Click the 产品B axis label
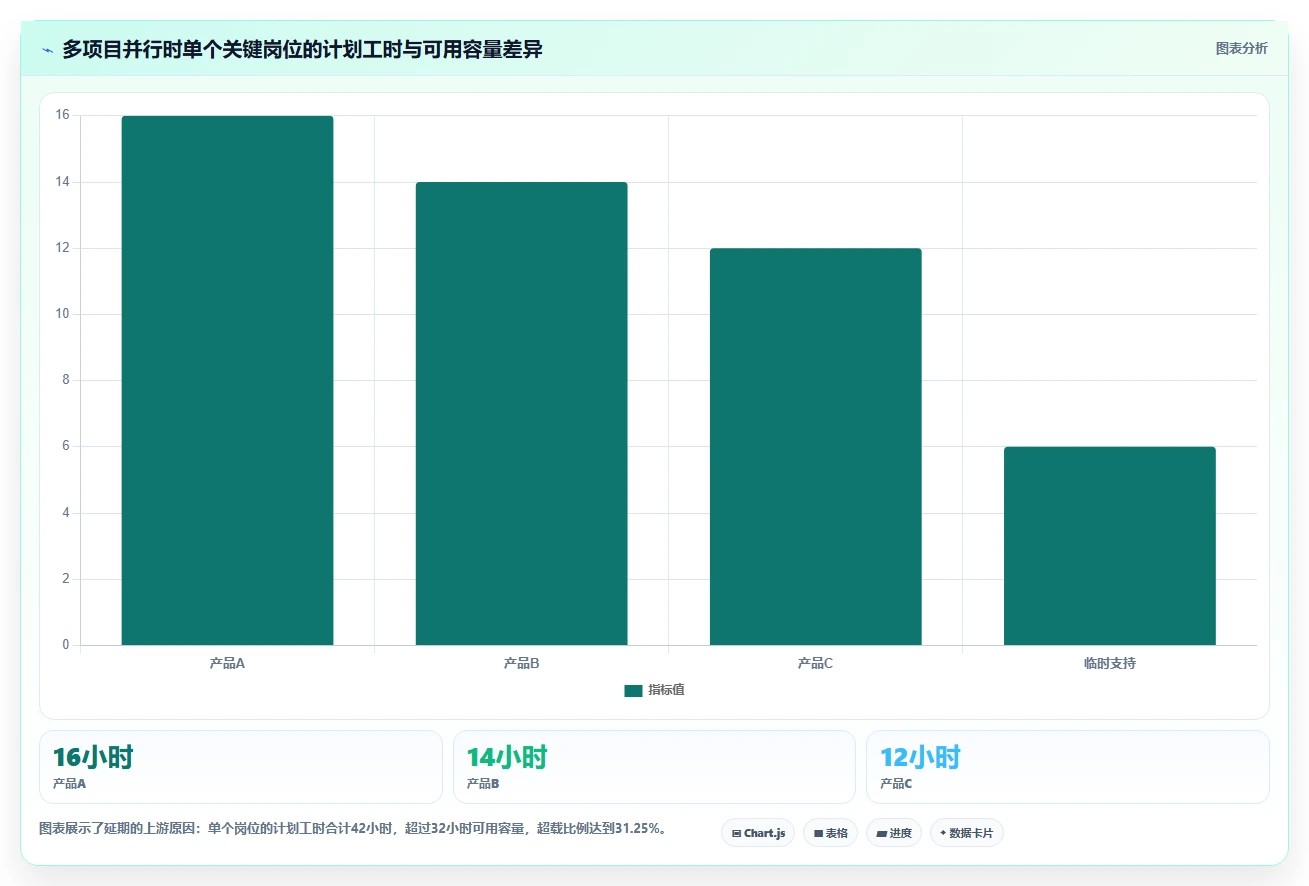 coord(521,663)
